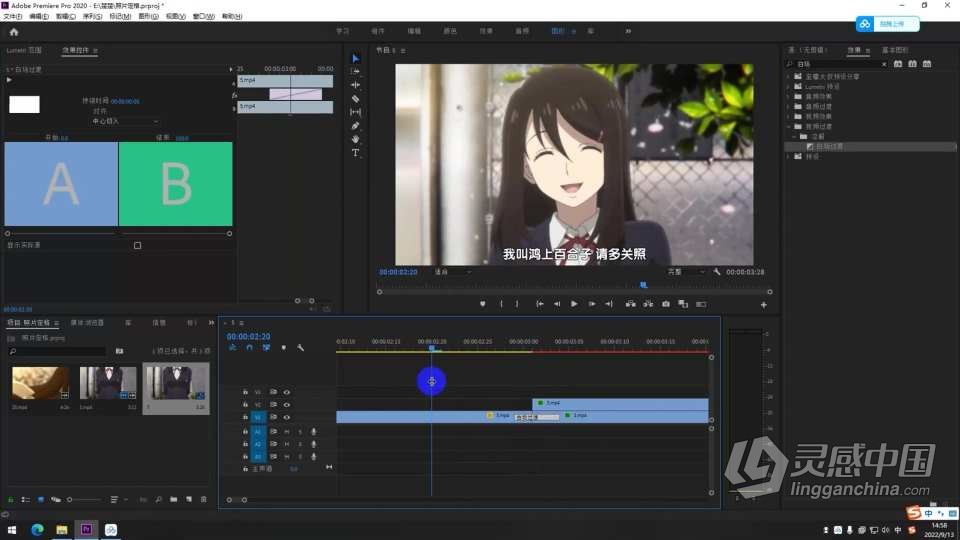The height and width of the screenshot is (540, 960).
Task: Select the Type tool
Action: (356, 153)
